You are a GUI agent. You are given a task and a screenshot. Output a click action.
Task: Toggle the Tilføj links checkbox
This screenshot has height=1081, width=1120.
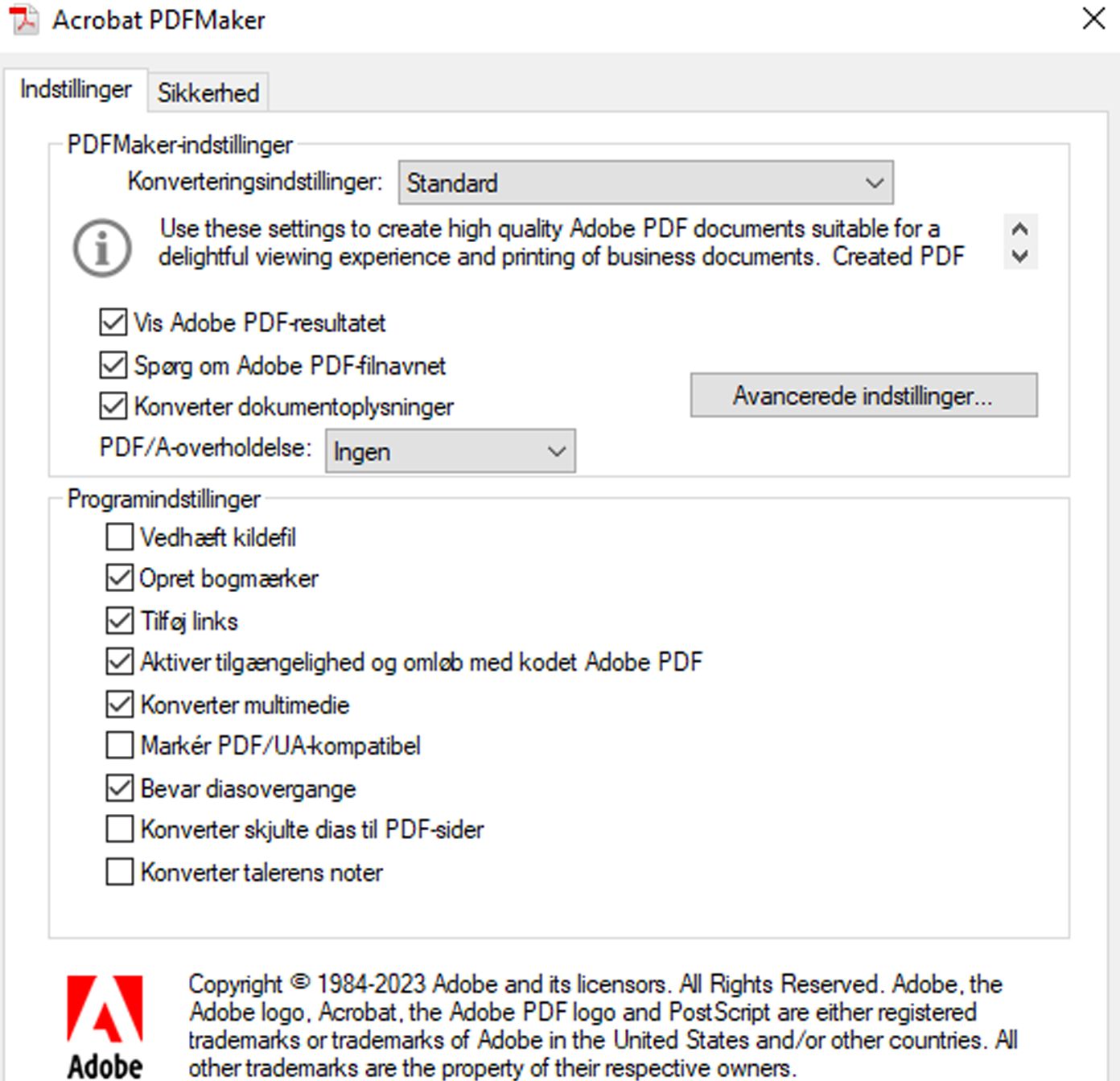click(120, 621)
